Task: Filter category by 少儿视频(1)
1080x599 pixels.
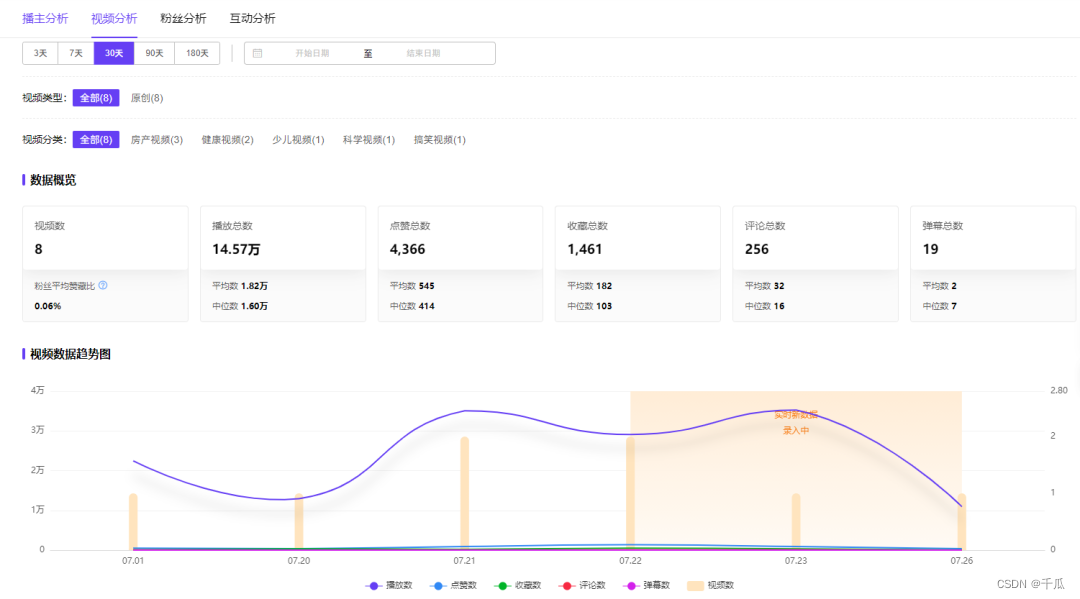Action: pos(298,140)
